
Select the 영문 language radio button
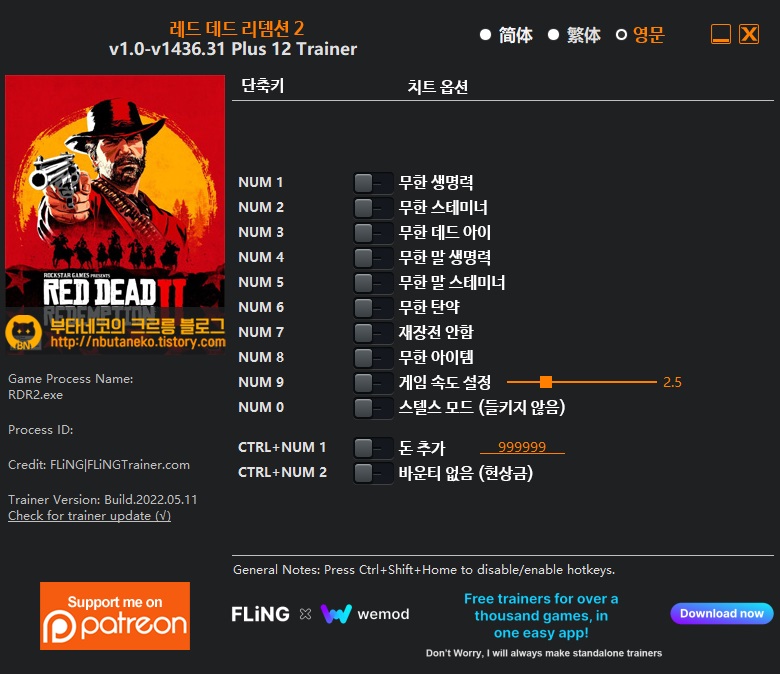pyautogui.click(x=621, y=35)
